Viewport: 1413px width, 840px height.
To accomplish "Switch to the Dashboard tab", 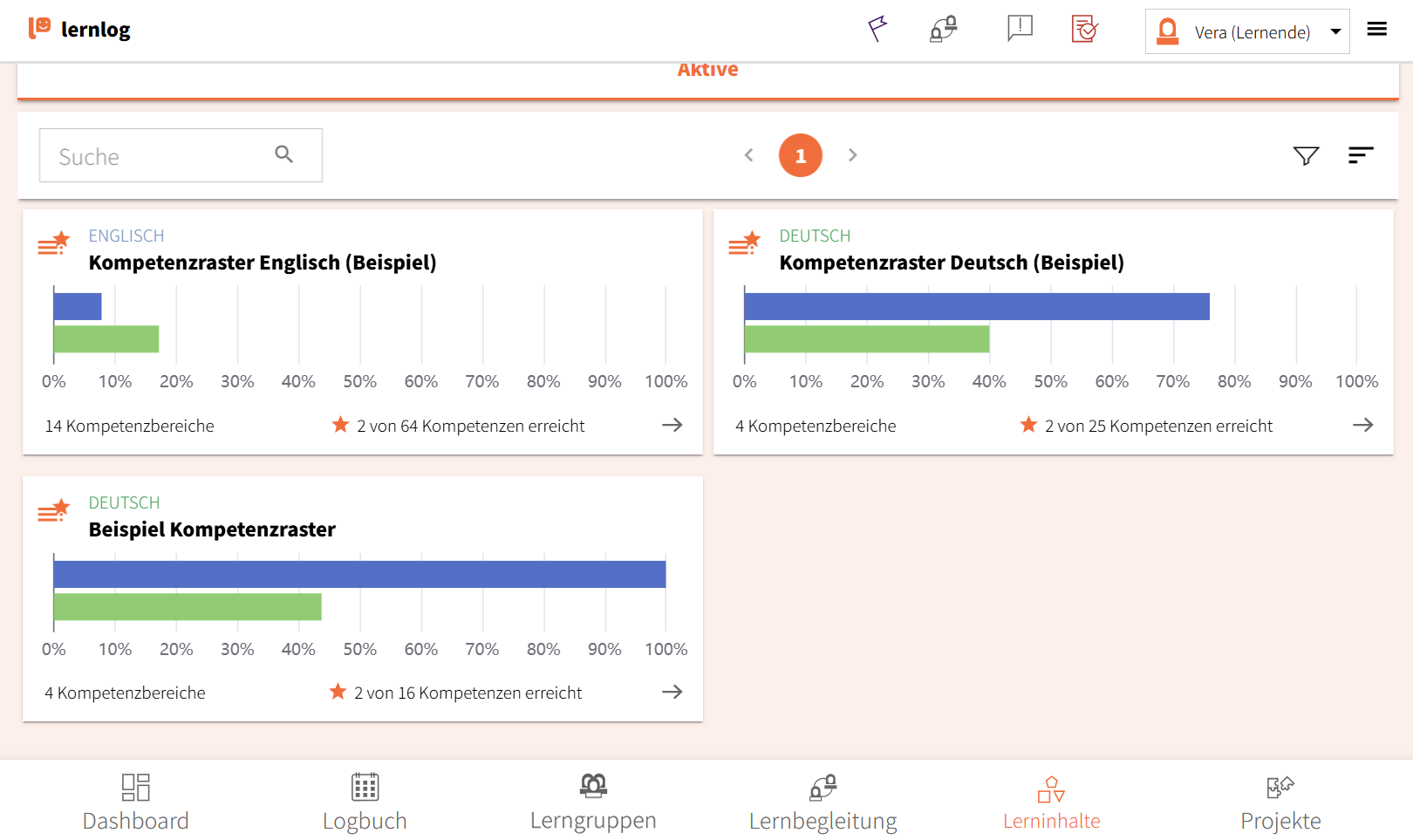I will (x=135, y=802).
